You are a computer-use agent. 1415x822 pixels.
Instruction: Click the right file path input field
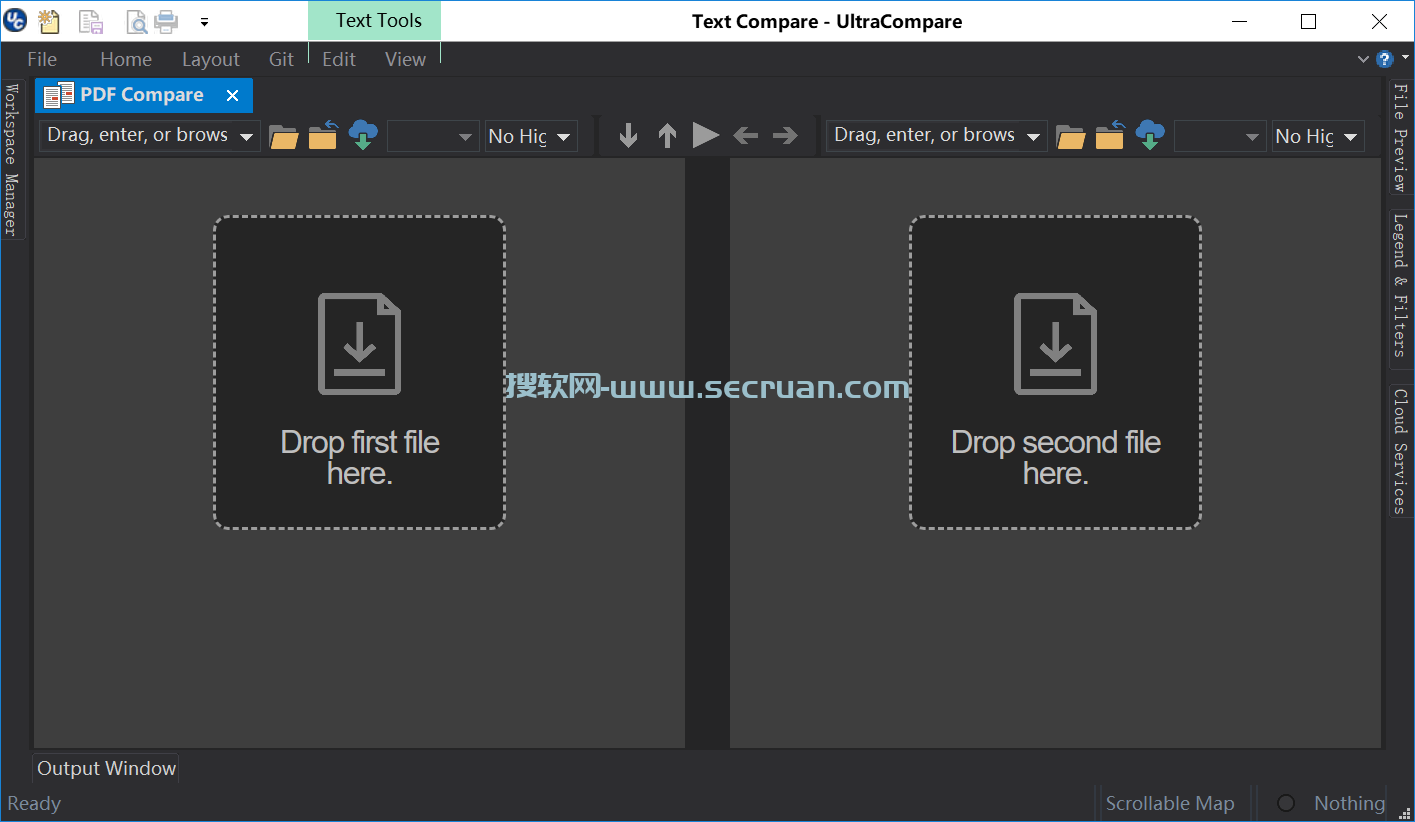(x=925, y=135)
